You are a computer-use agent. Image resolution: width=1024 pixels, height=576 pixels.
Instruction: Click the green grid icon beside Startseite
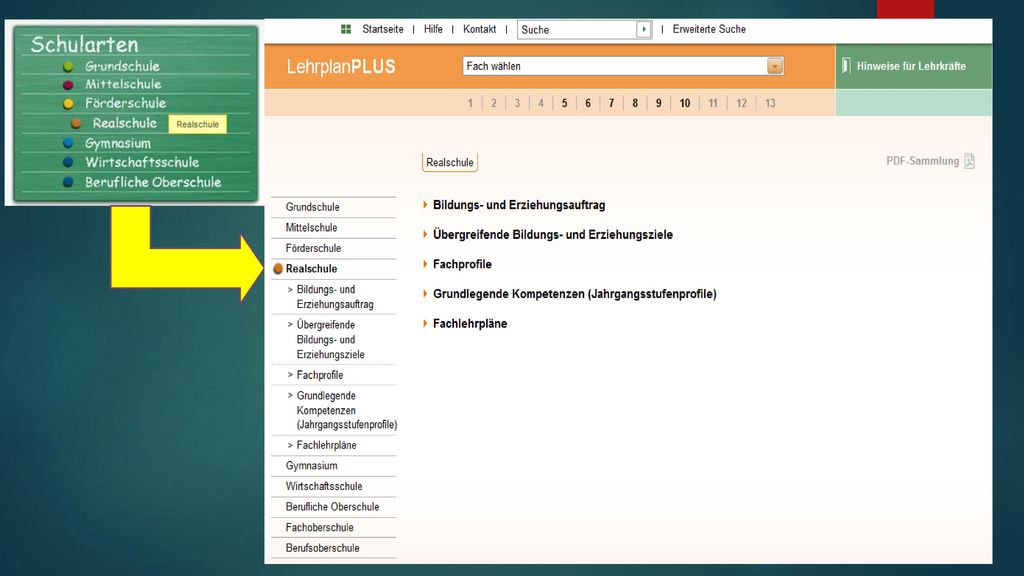[x=346, y=29]
